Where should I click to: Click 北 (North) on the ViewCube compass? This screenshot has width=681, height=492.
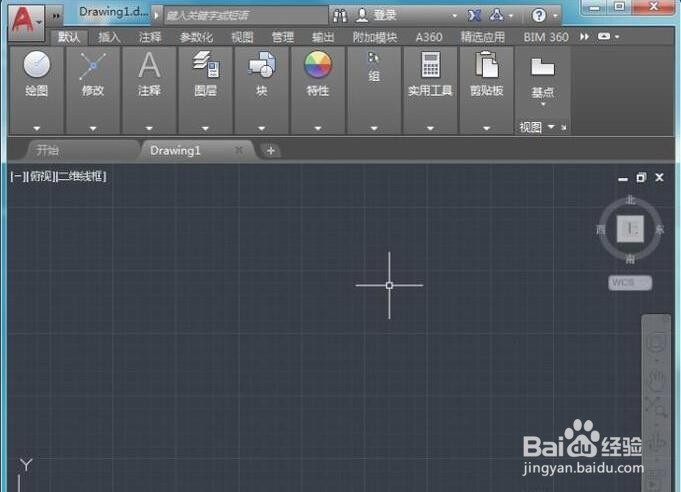tap(631, 200)
